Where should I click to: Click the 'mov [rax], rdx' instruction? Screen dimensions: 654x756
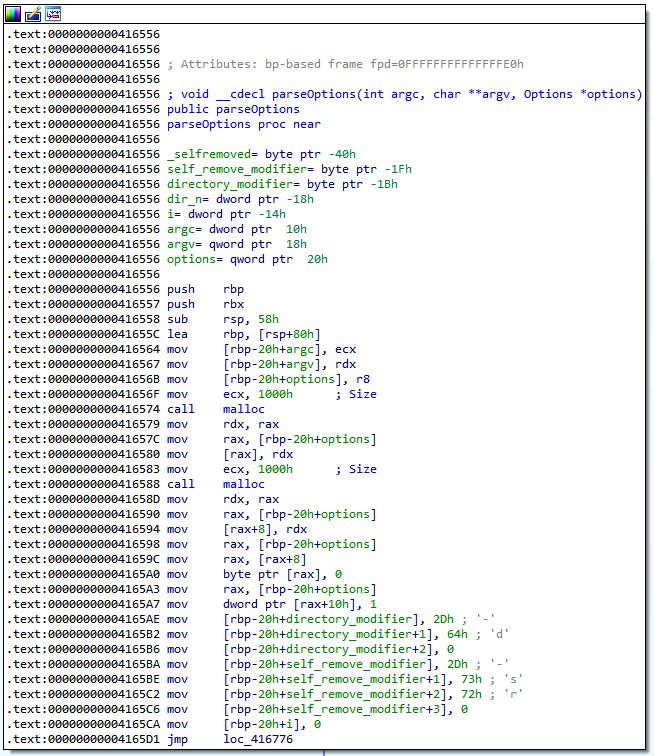point(230,454)
